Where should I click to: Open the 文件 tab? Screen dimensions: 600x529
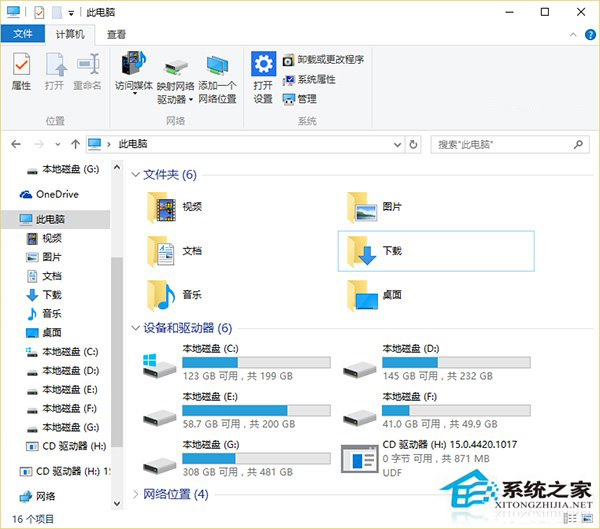click(x=23, y=34)
